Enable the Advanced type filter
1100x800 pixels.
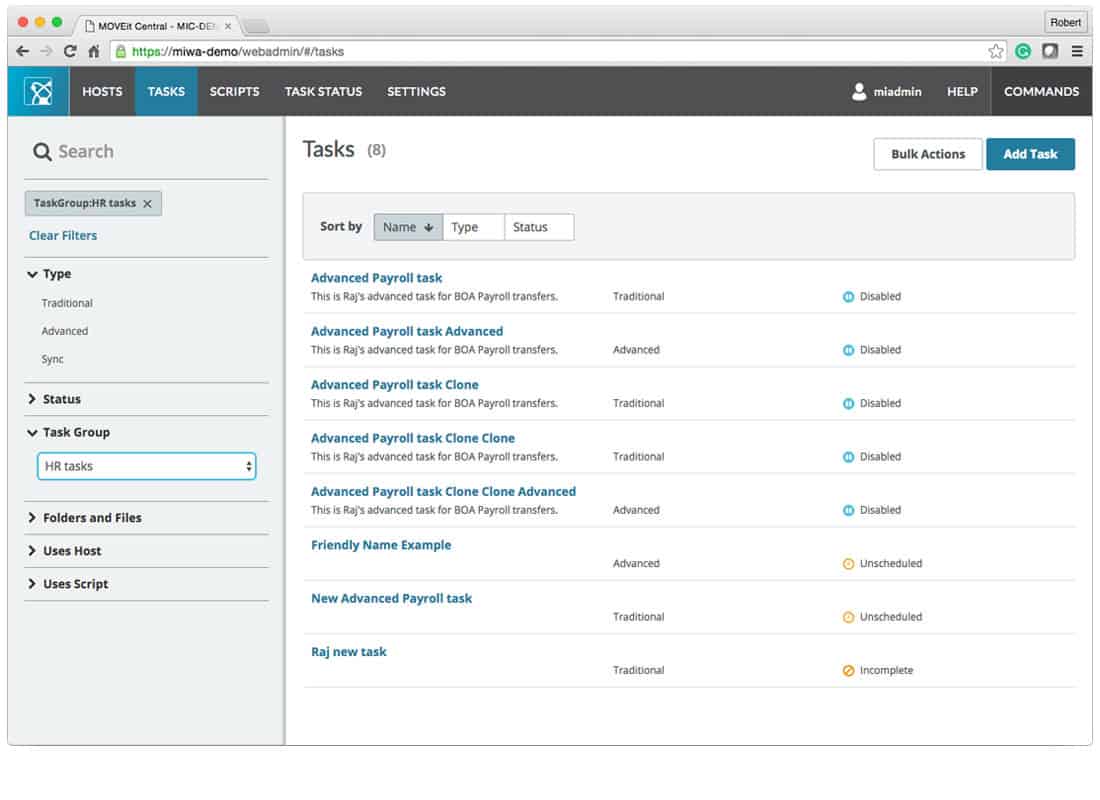click(65, 331)
